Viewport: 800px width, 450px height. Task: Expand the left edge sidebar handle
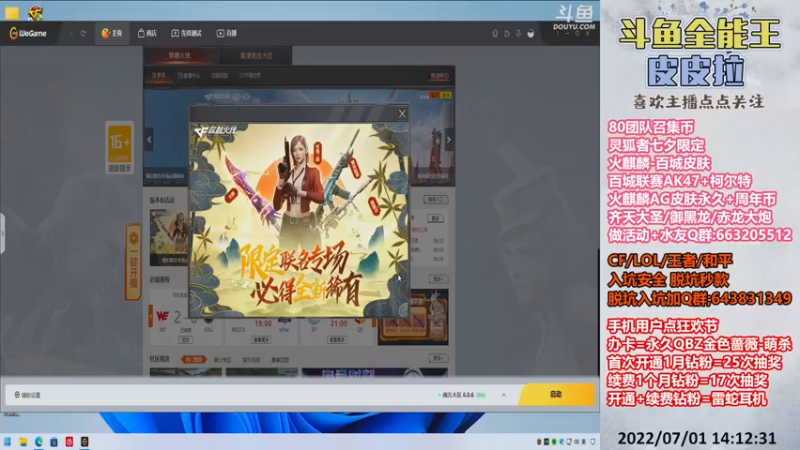click(x=2, y=234)
